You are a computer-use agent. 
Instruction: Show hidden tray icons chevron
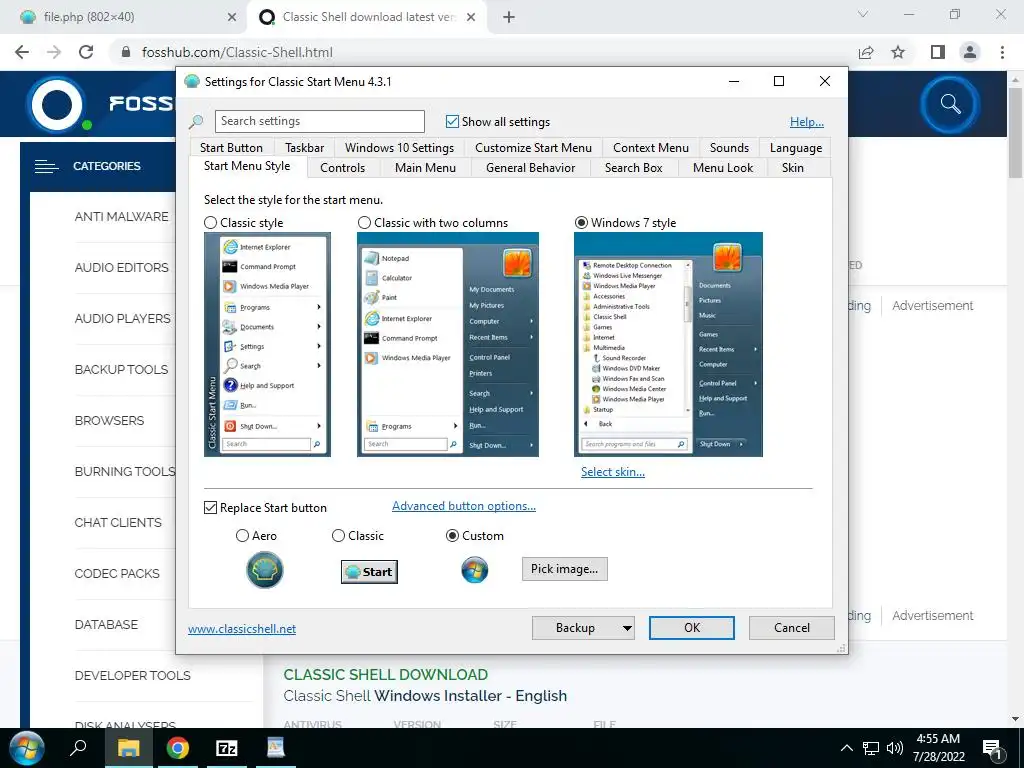[846, 748]
